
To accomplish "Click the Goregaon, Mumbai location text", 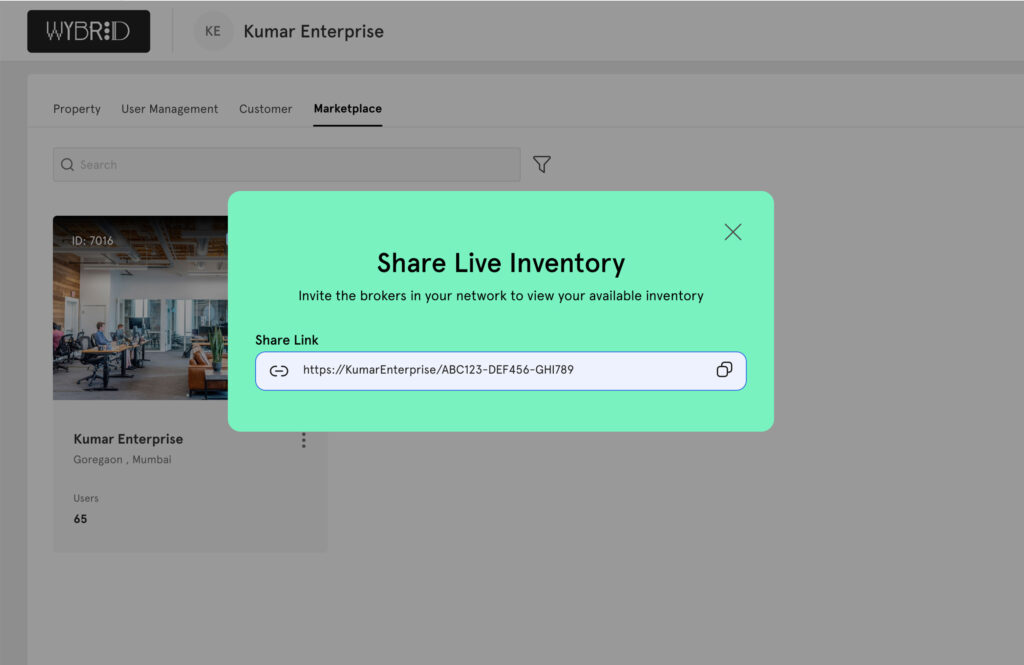I will coord(122,460).
